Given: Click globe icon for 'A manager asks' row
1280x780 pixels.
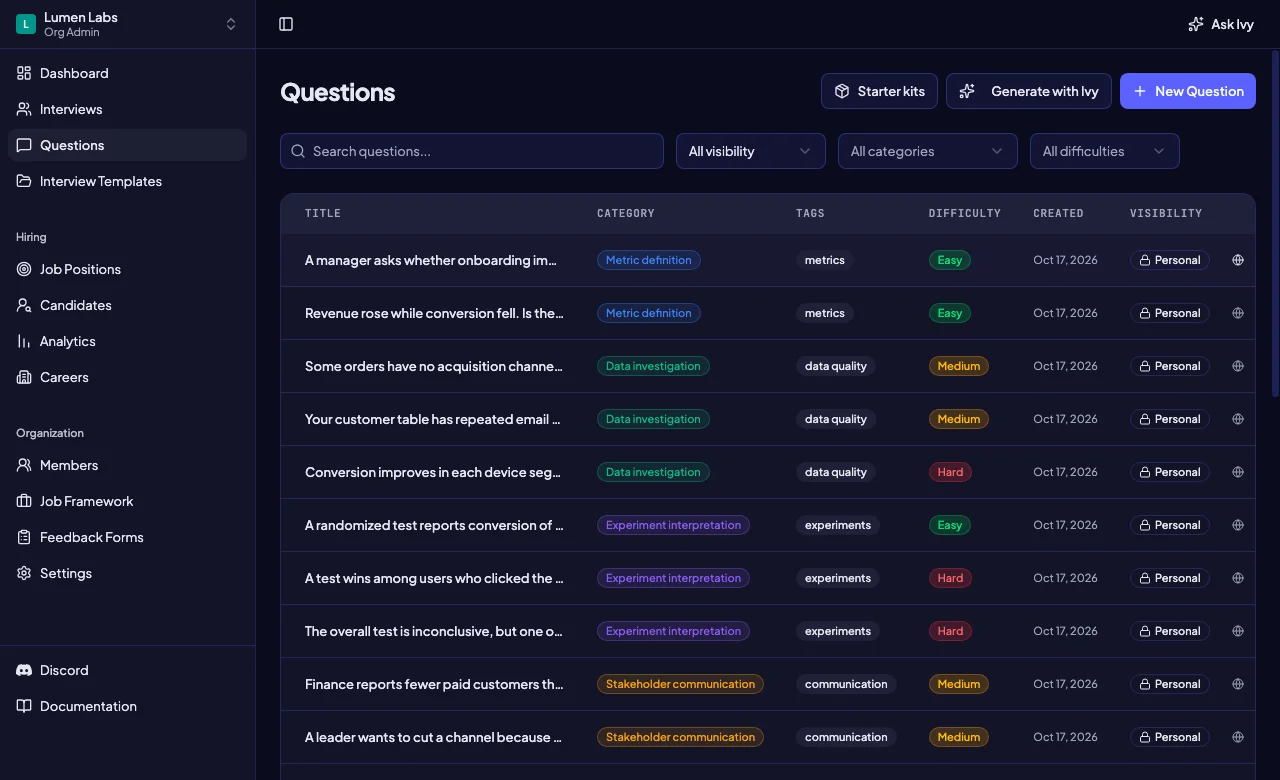Looking at the screenshot, I should [x=1238, y=260].
